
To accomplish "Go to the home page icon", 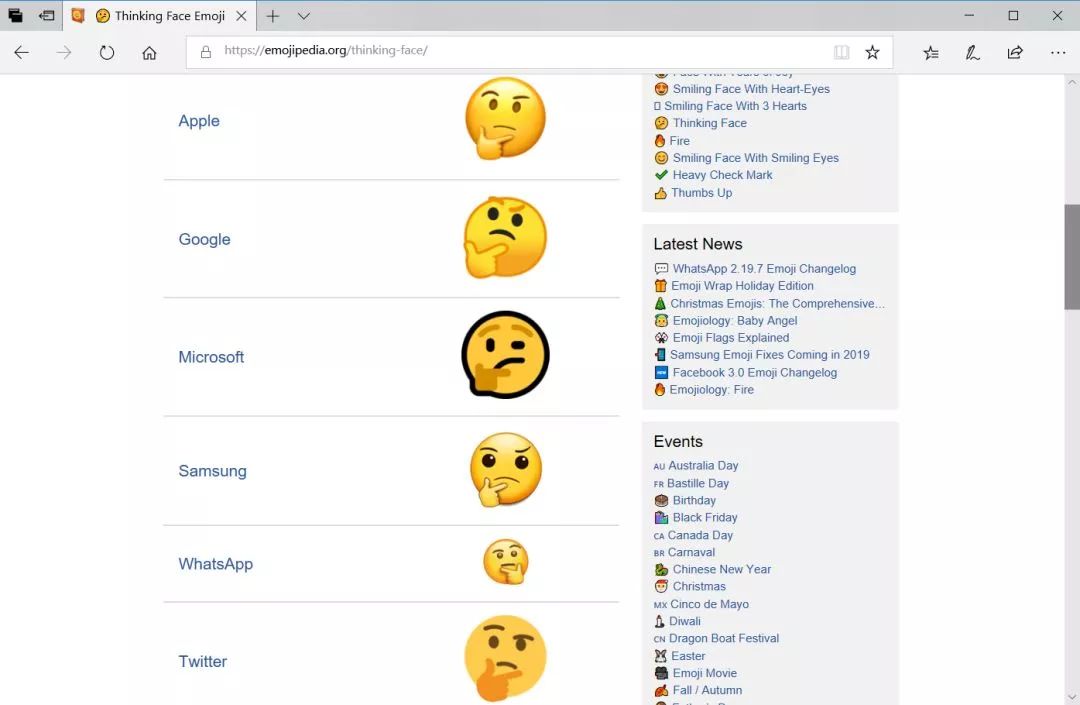I will 149,52.
